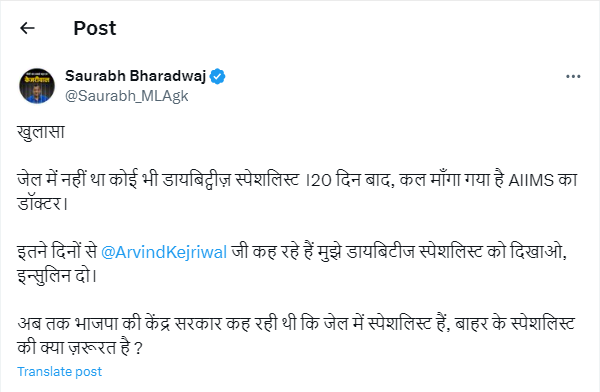
Task: Click the word खुलासा in the post
Action: (41, 132)
